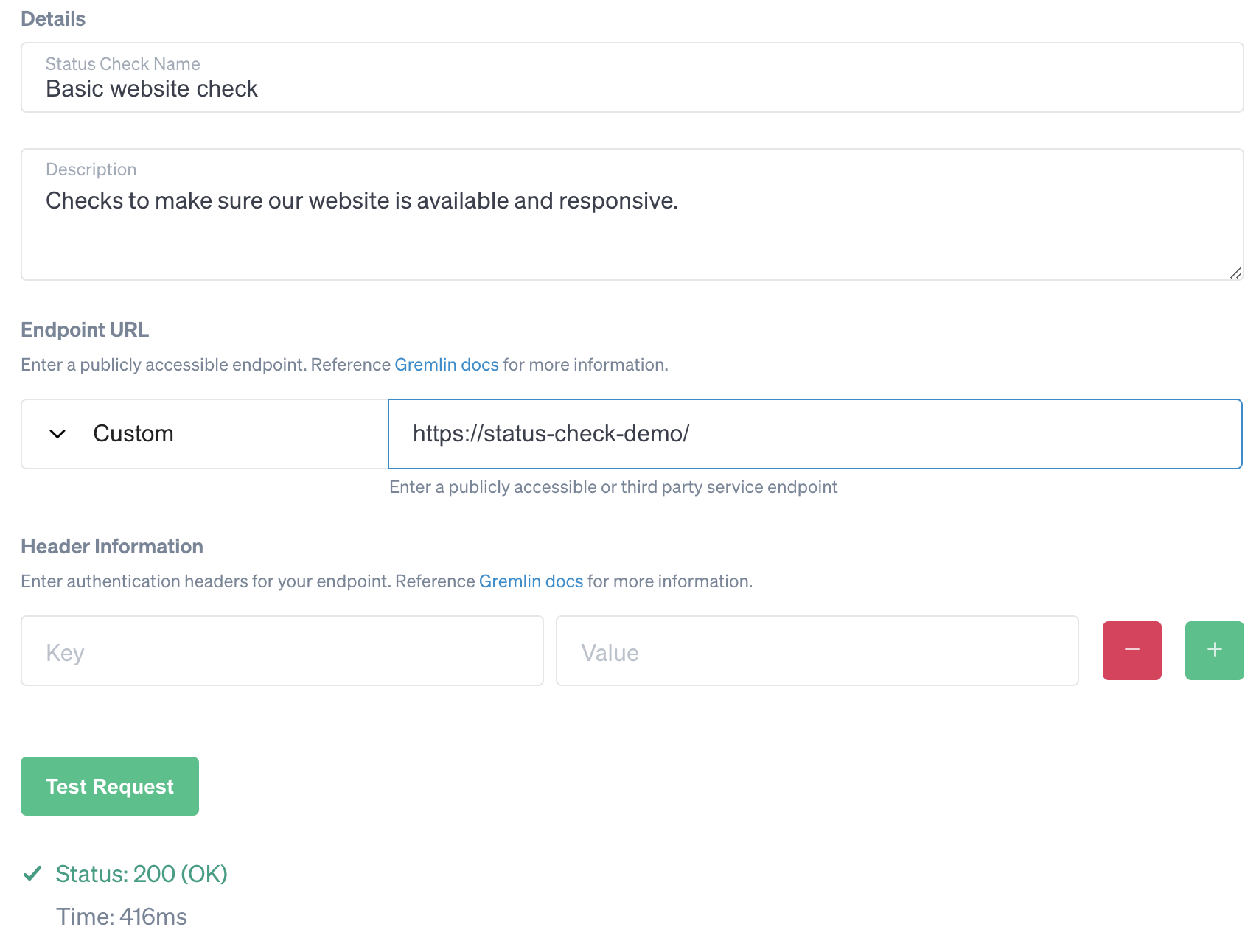Click the textarea resize handle

click(1235, 273)
